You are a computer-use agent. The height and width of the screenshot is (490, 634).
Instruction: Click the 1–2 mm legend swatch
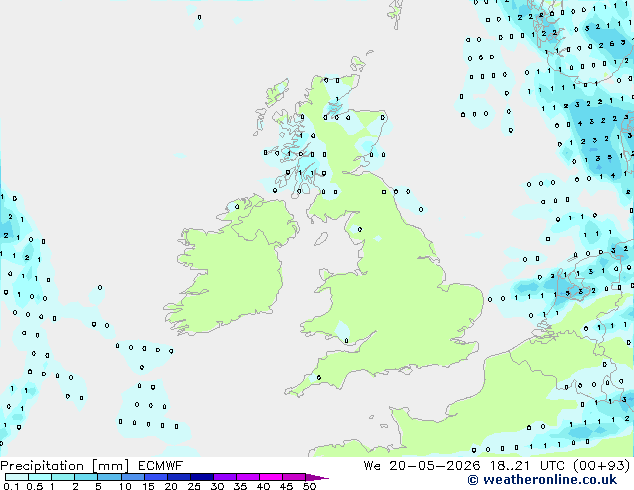click(x=63, y=477)
